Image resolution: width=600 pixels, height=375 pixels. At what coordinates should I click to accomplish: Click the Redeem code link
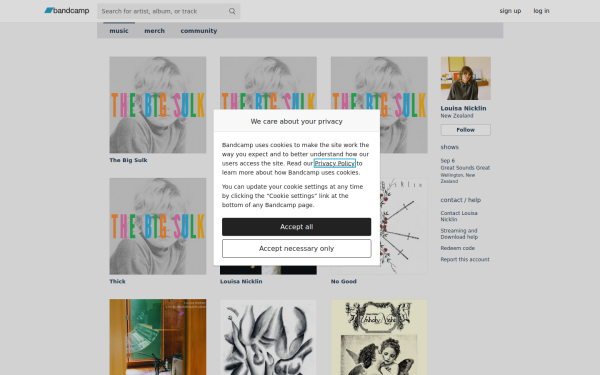[x=458, y=248]
